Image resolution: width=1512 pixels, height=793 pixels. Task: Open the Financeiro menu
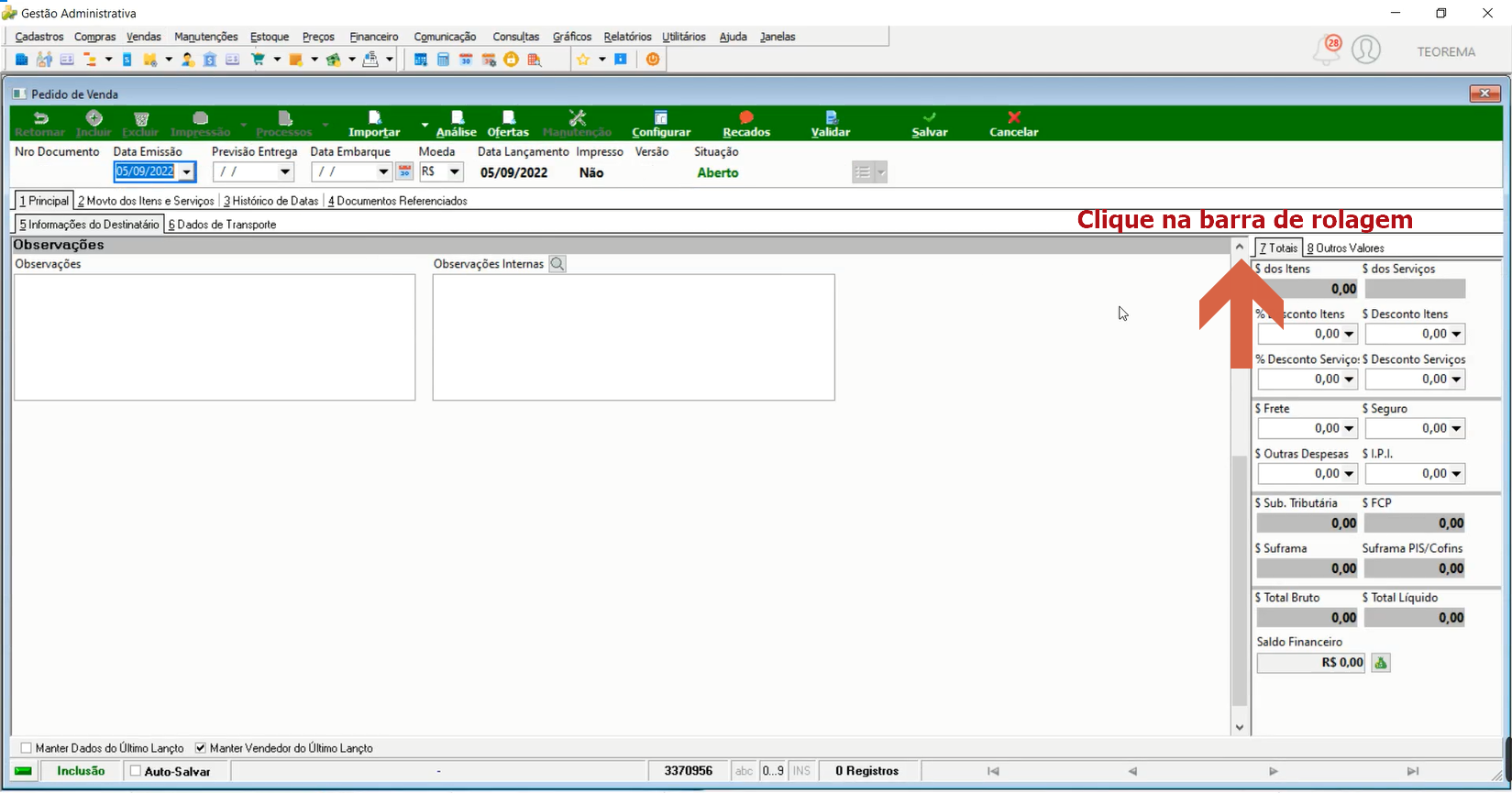click(x=374, y=37)
